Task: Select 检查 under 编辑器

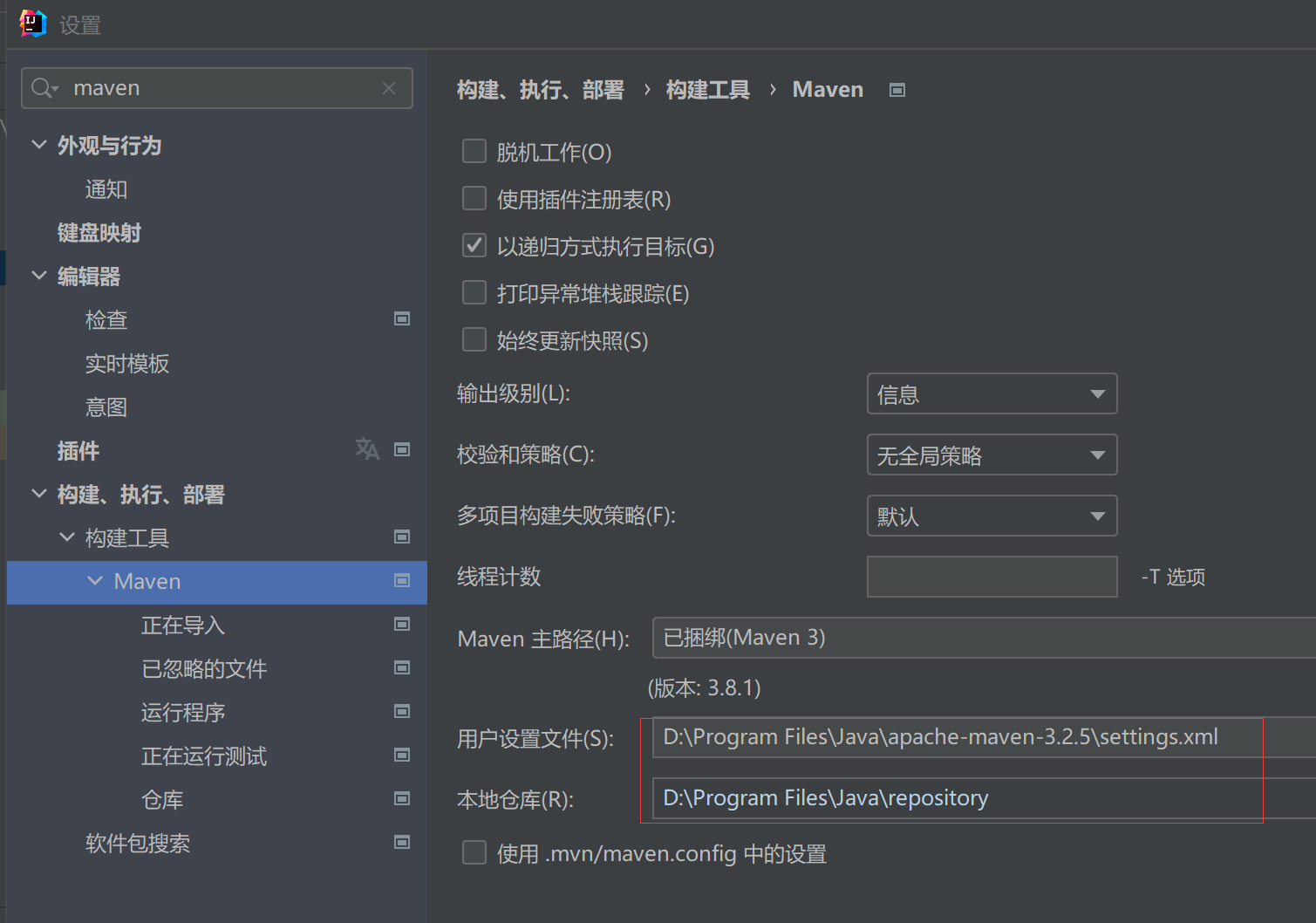Action: coord(106,320)
